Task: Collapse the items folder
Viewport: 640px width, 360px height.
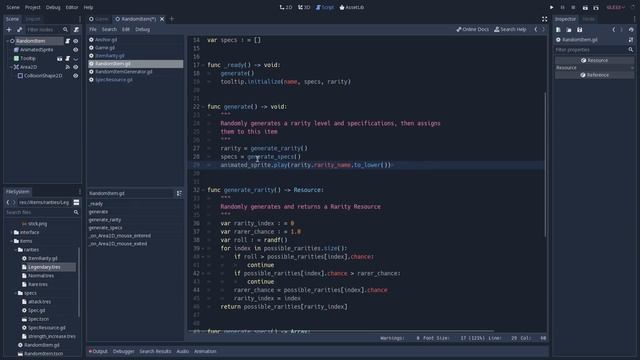Action: click(11, 241)
